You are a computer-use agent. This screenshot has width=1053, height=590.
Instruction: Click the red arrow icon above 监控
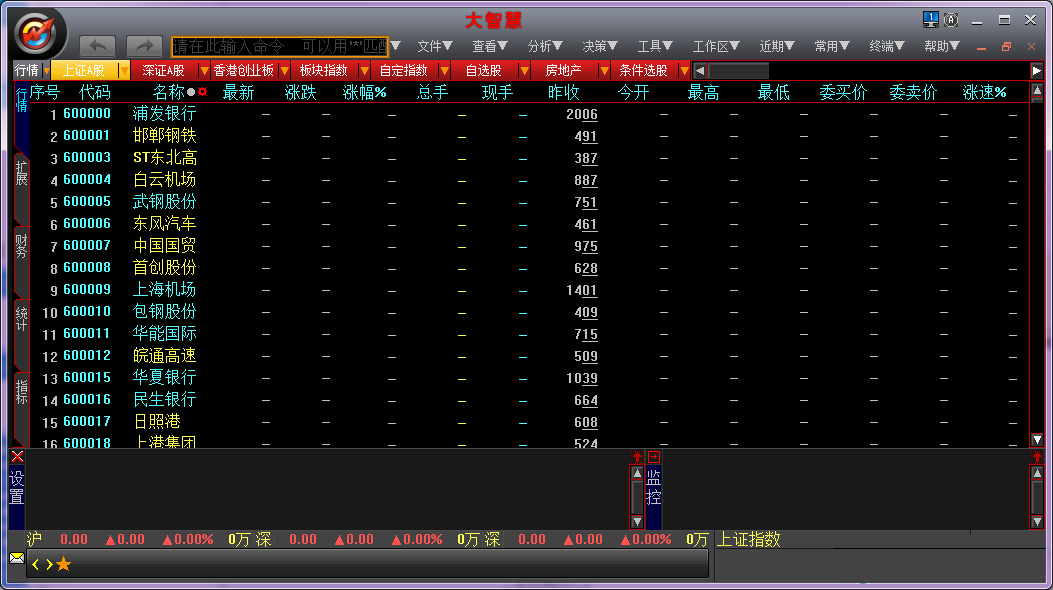tap(653, 457)
